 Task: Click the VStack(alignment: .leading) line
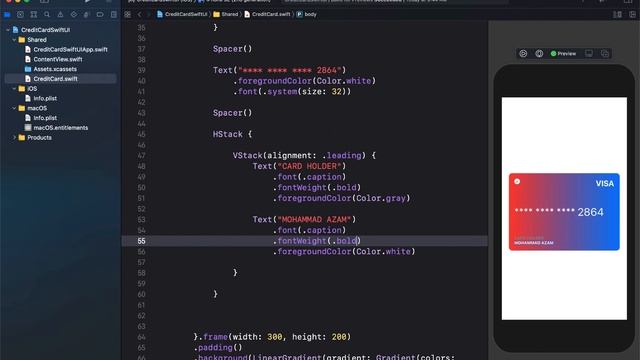tap(304, 156)
